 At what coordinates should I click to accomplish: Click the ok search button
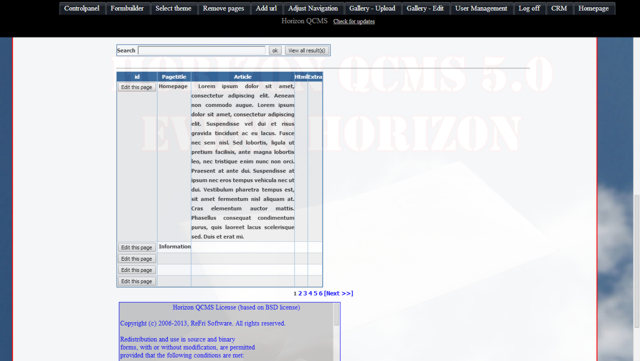tap(275, 50)
